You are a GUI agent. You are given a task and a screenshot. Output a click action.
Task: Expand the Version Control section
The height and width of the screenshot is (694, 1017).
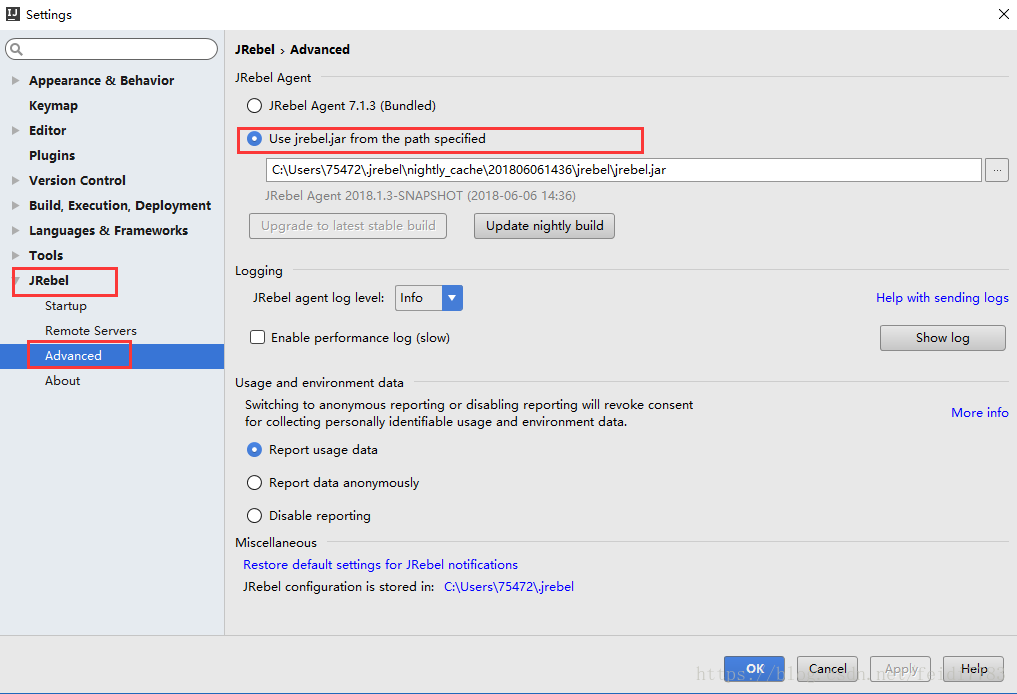coord(15,181)
